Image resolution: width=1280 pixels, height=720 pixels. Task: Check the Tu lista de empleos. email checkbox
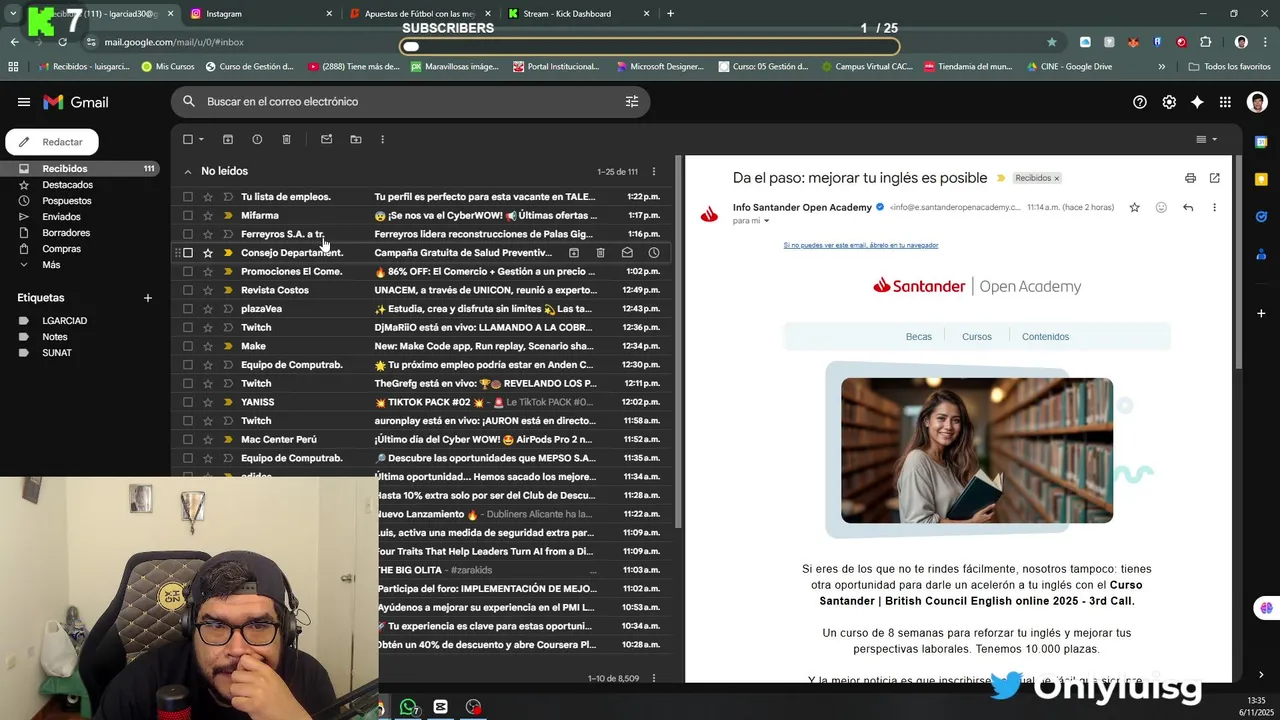click(187, 197)
